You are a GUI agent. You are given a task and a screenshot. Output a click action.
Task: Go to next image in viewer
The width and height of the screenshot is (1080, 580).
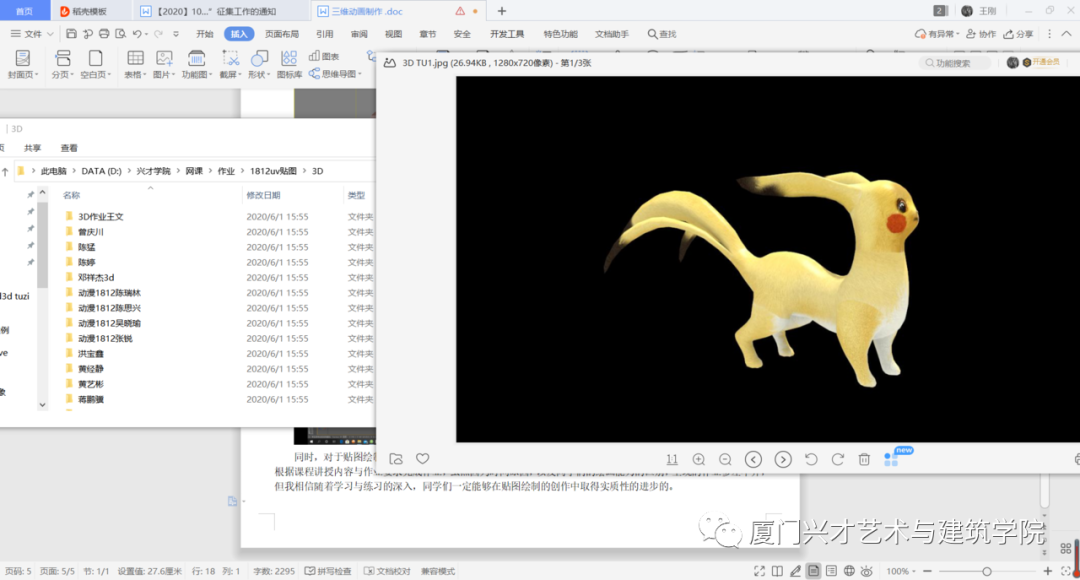click(783, 459)
